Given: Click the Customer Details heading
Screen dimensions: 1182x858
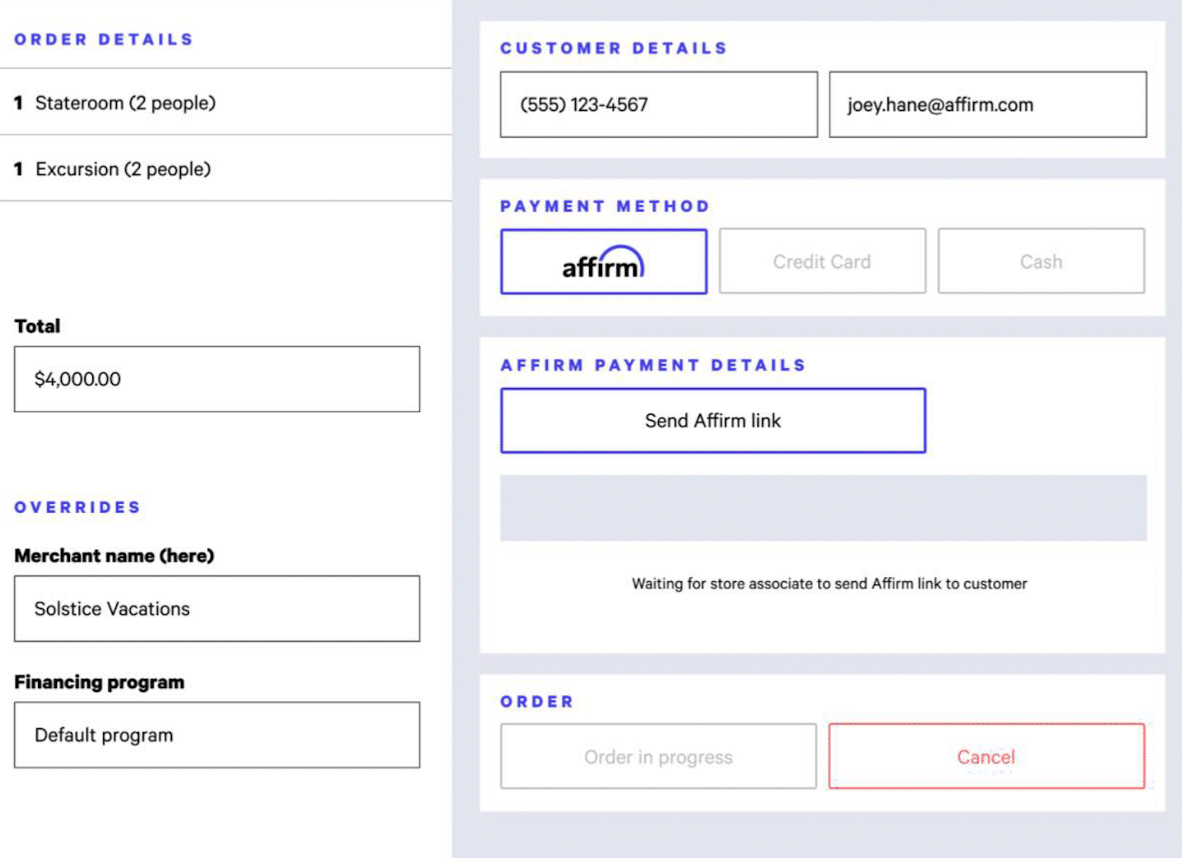Looking at the screenshot, I should [x=614, y=48].
